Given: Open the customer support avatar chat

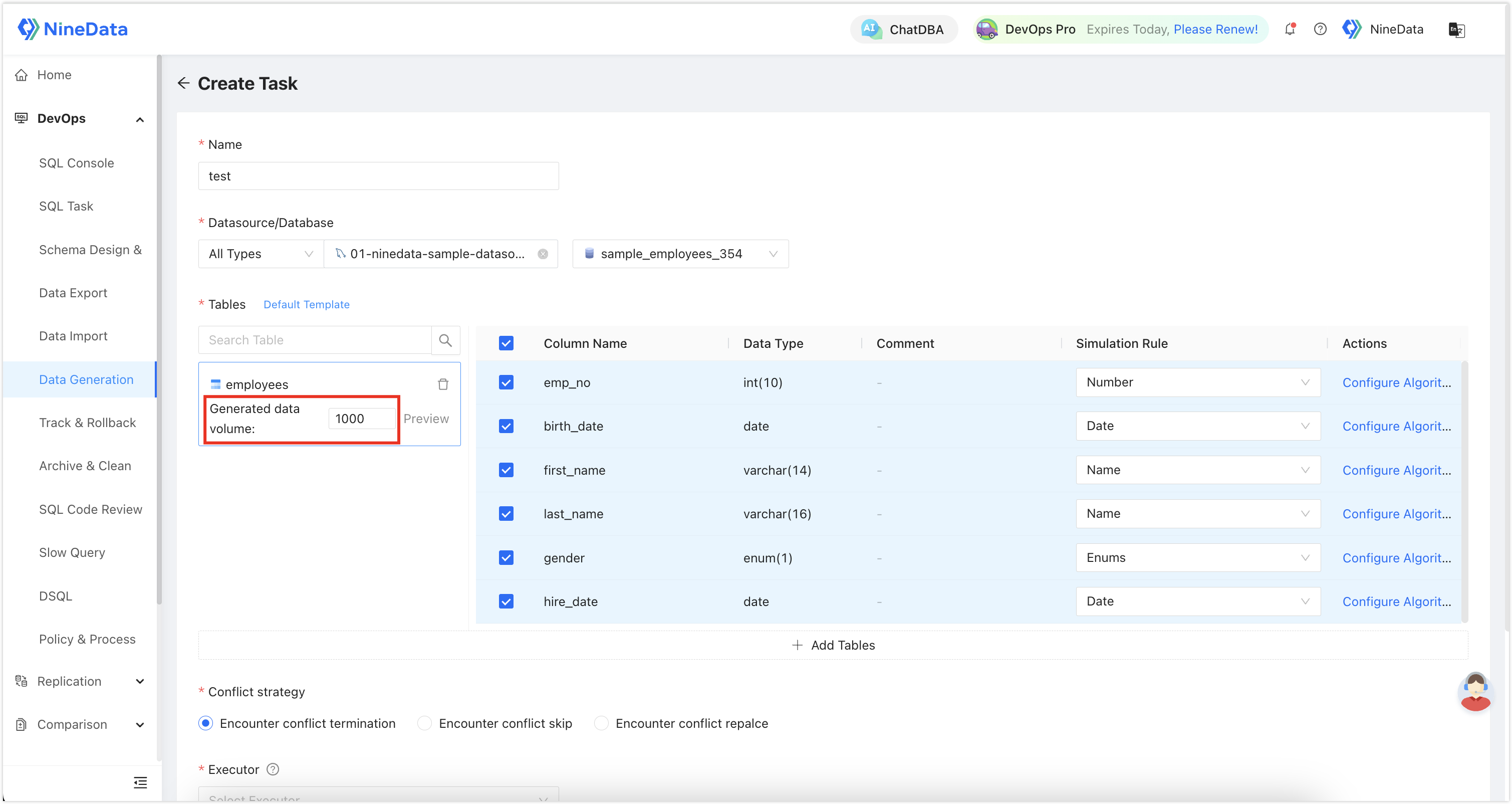Looking at the screenshot, I should pyautogui.click(x=1475, y=692).
